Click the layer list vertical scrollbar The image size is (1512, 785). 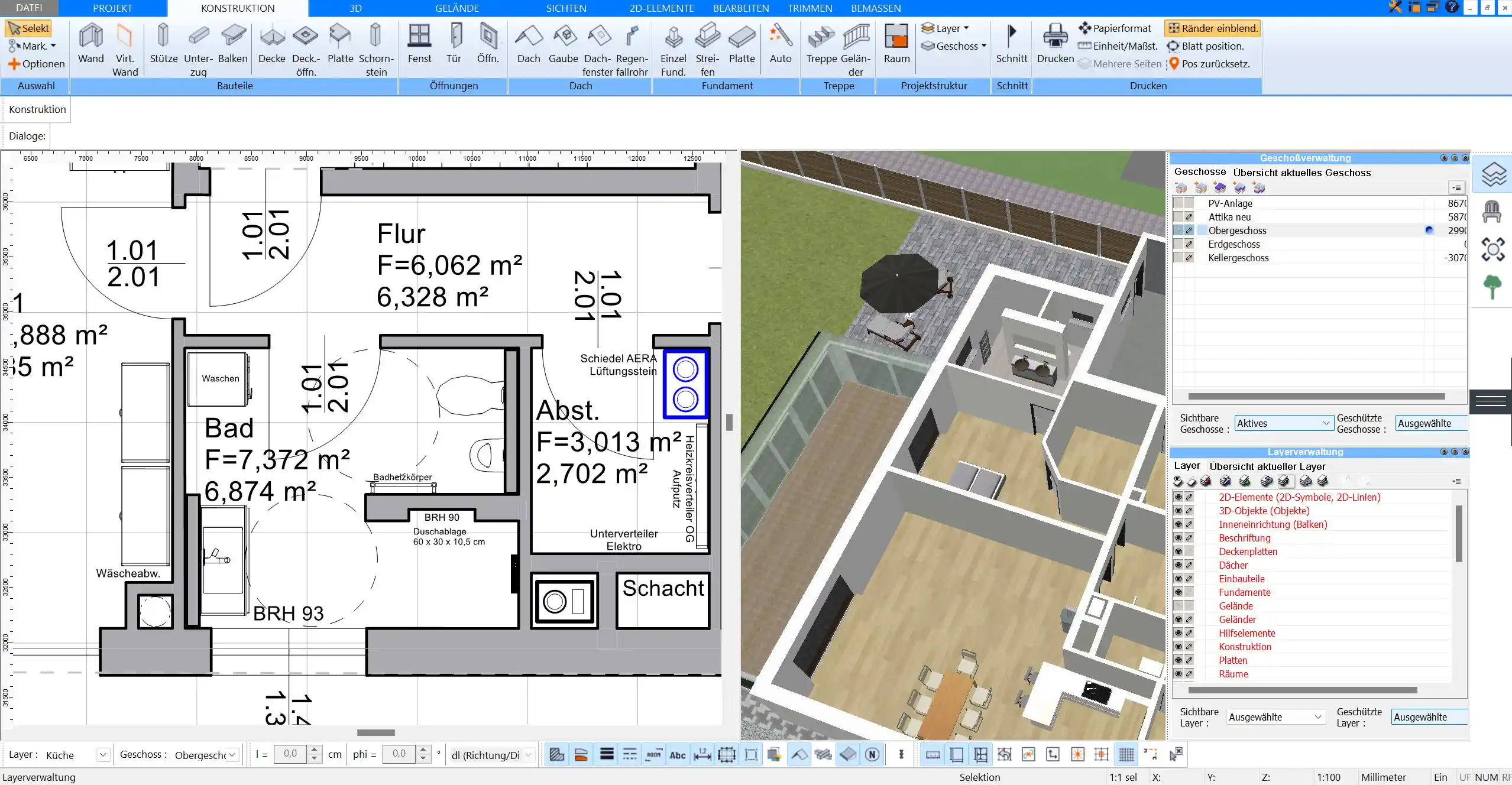coord(1458,533)
